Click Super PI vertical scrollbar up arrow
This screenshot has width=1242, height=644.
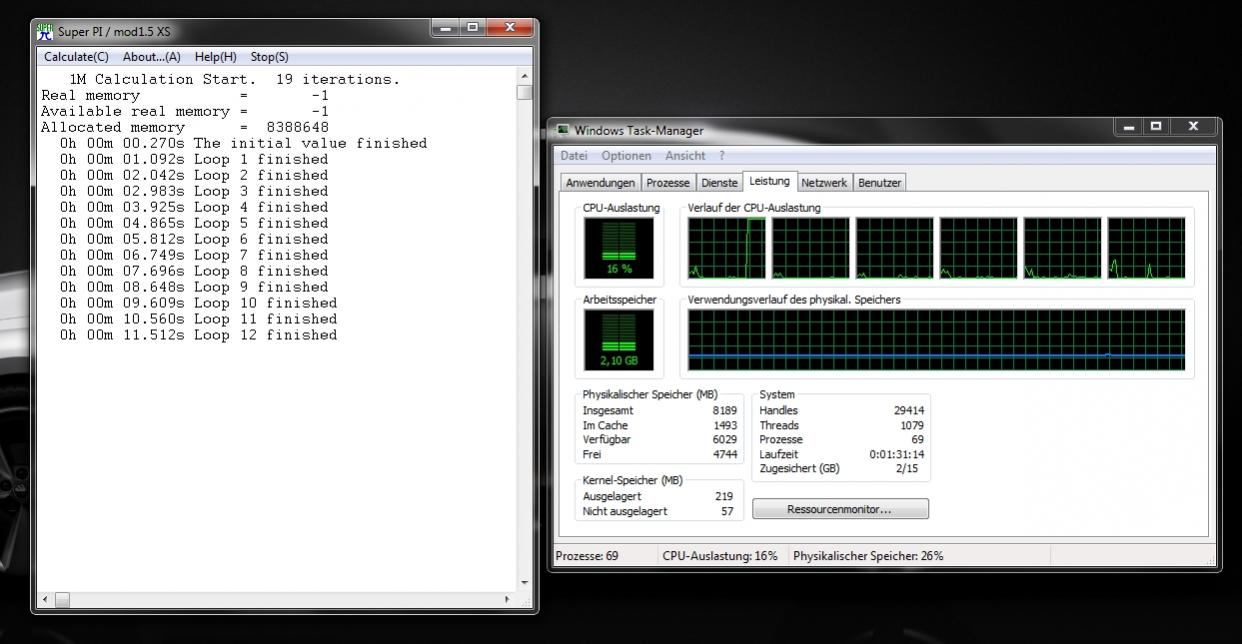point(525,76)
